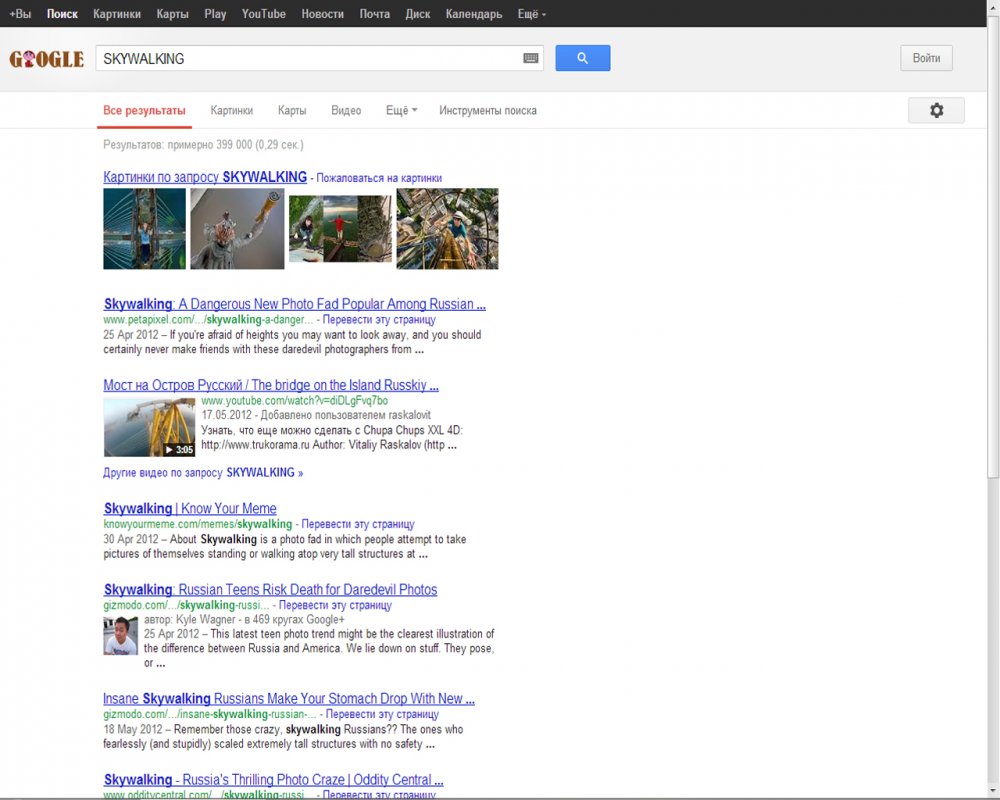Viewport: 1000px width, 800px height.
Task: Expand the Ещё dropdown under the search box
Action: (x=401, y=111)
